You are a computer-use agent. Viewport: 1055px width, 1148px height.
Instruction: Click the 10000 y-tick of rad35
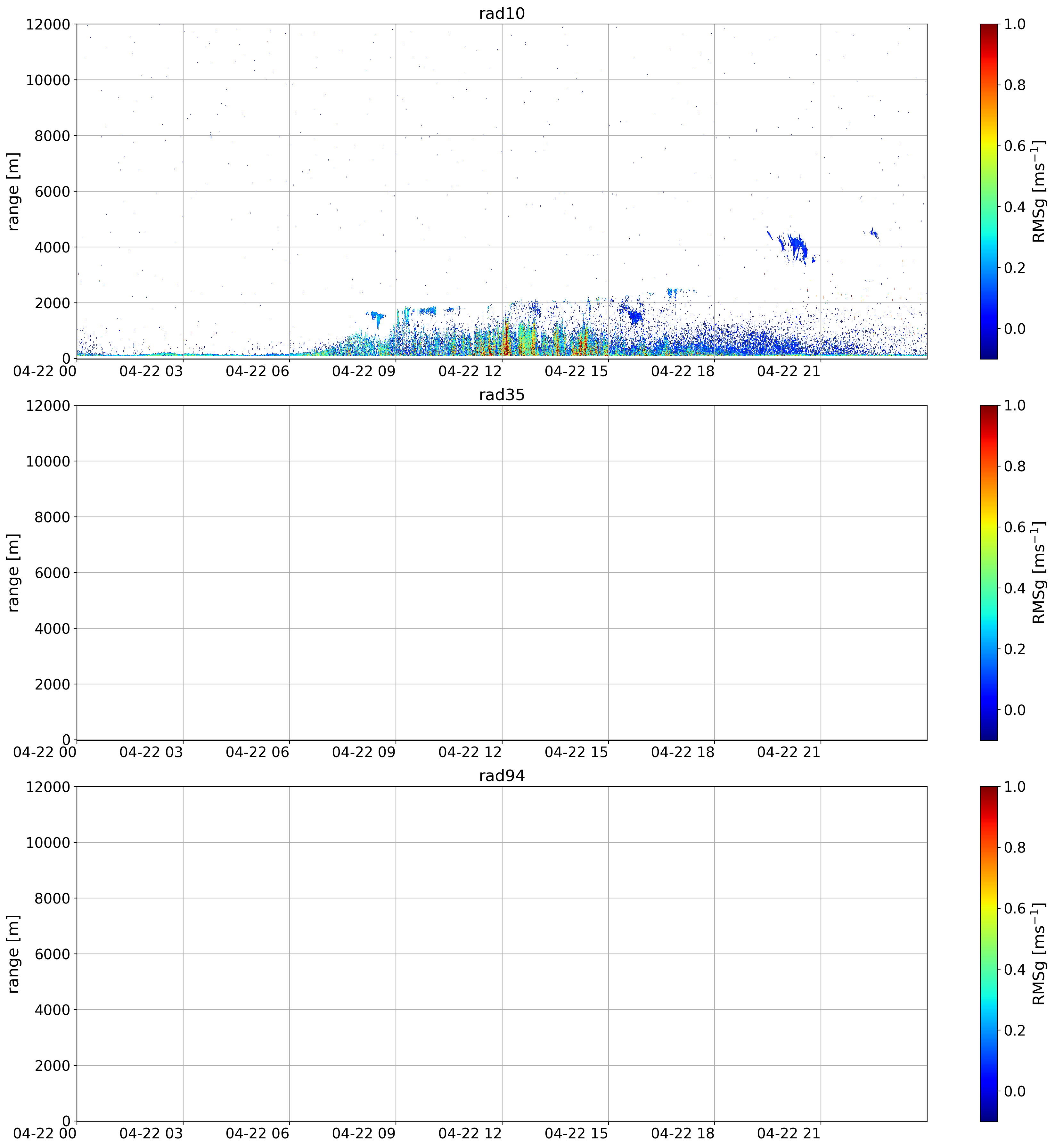click(48, 461)
